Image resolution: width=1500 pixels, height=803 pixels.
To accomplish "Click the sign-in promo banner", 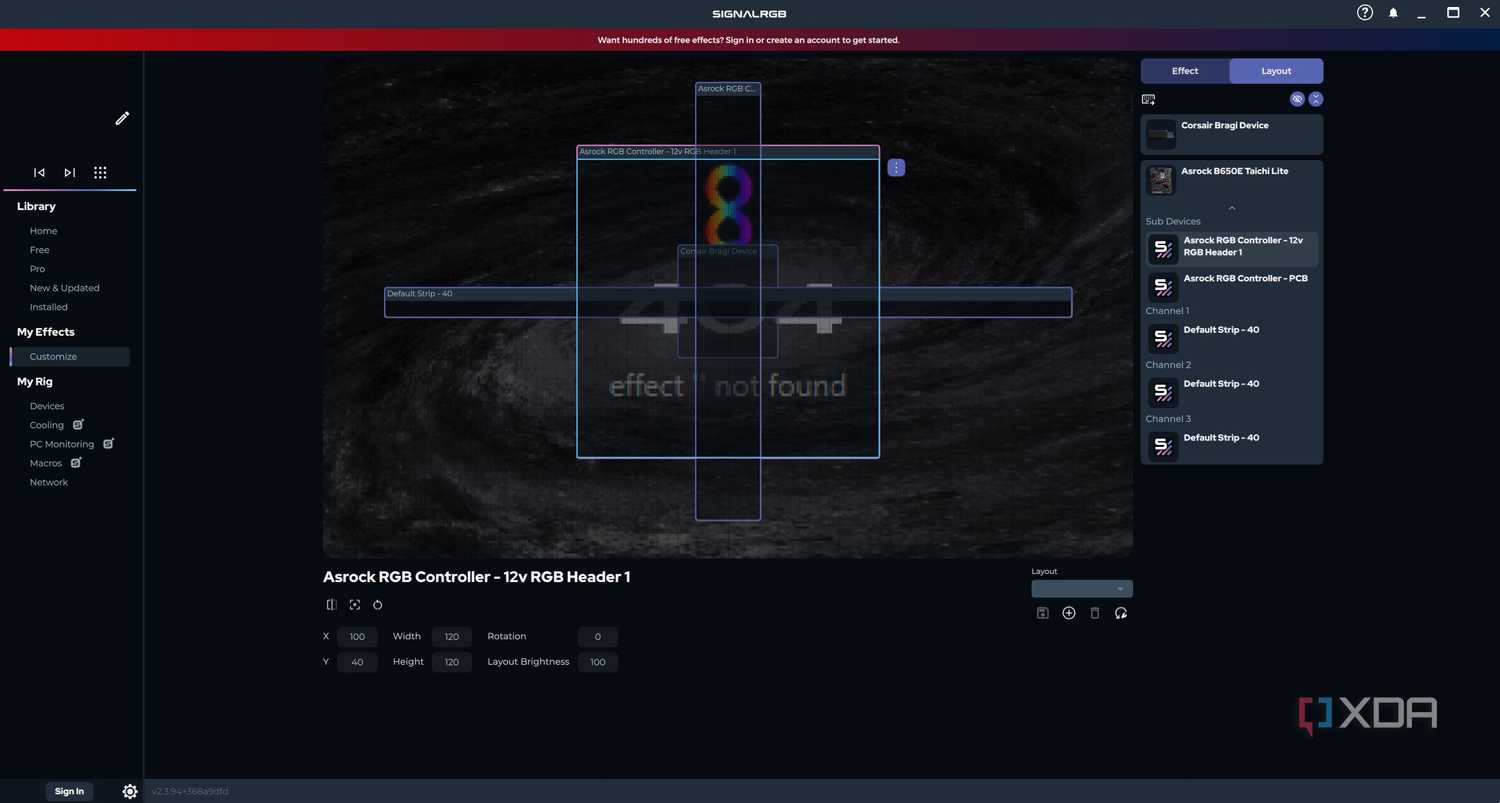I will click(749, 40).
